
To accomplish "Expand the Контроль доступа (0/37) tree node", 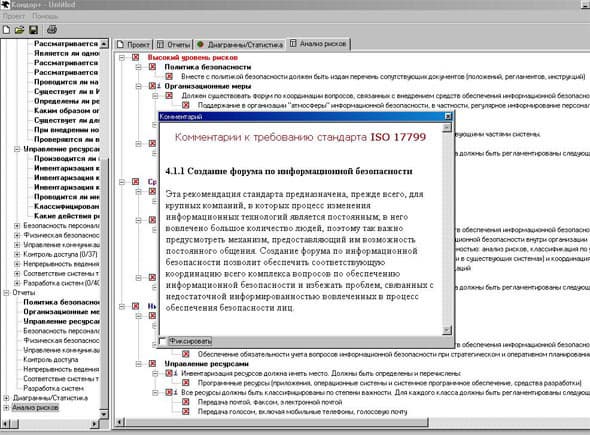I will tap(17, 254).
